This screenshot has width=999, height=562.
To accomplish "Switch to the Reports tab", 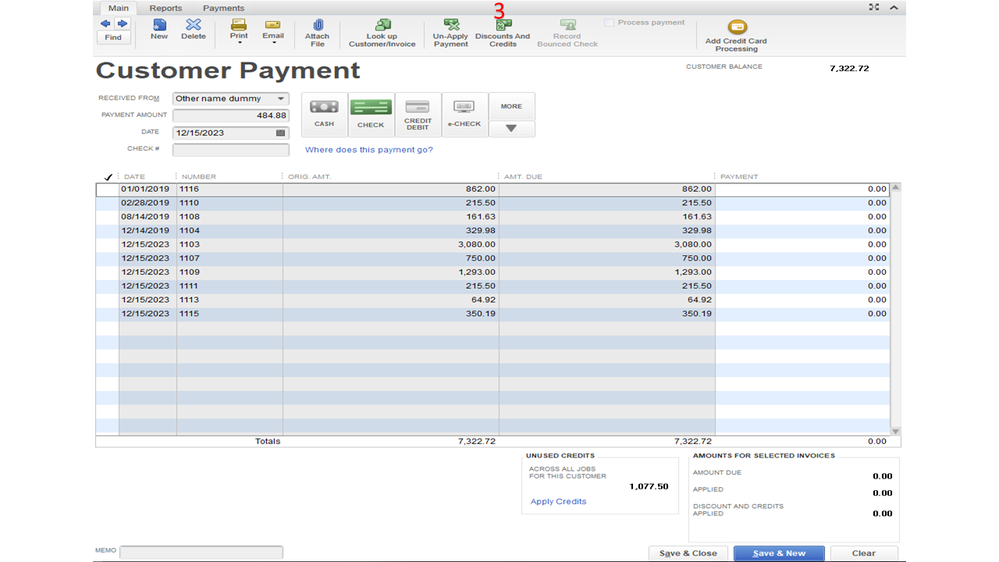I will (x=166, y=8).
